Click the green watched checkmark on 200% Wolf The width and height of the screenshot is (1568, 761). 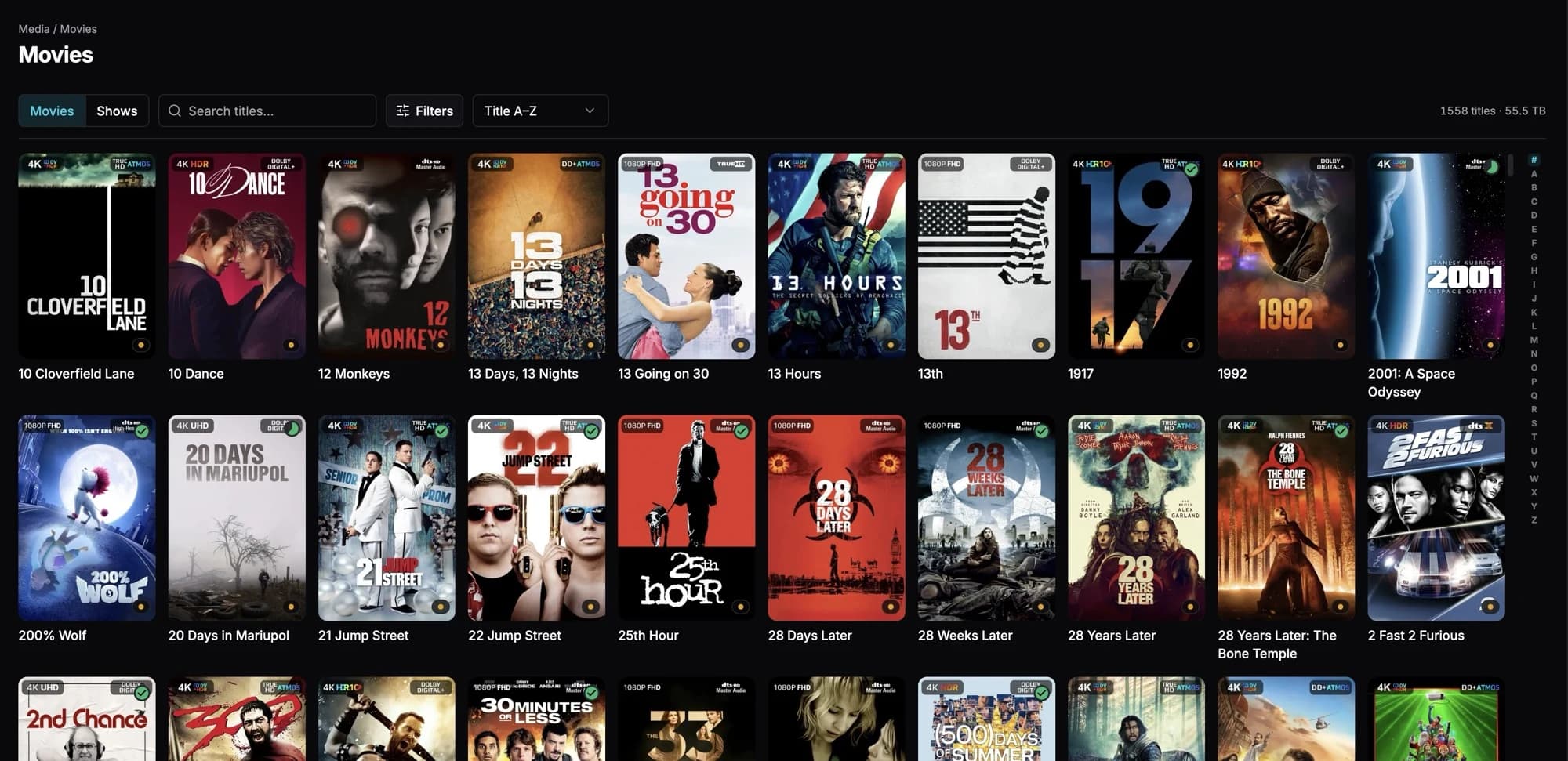tap(142, 430)
